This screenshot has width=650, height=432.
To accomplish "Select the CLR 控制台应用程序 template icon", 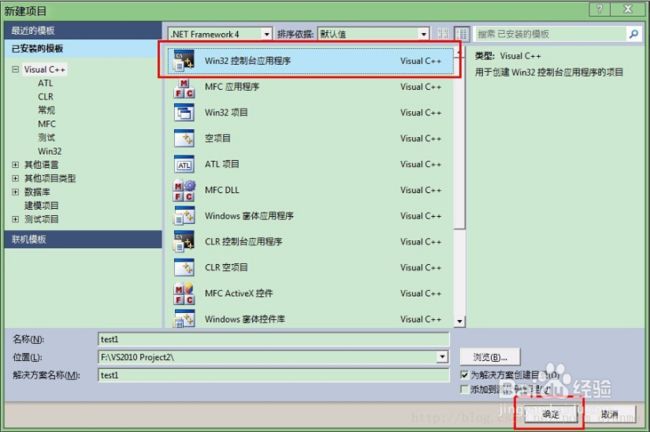I will point(184,242).
